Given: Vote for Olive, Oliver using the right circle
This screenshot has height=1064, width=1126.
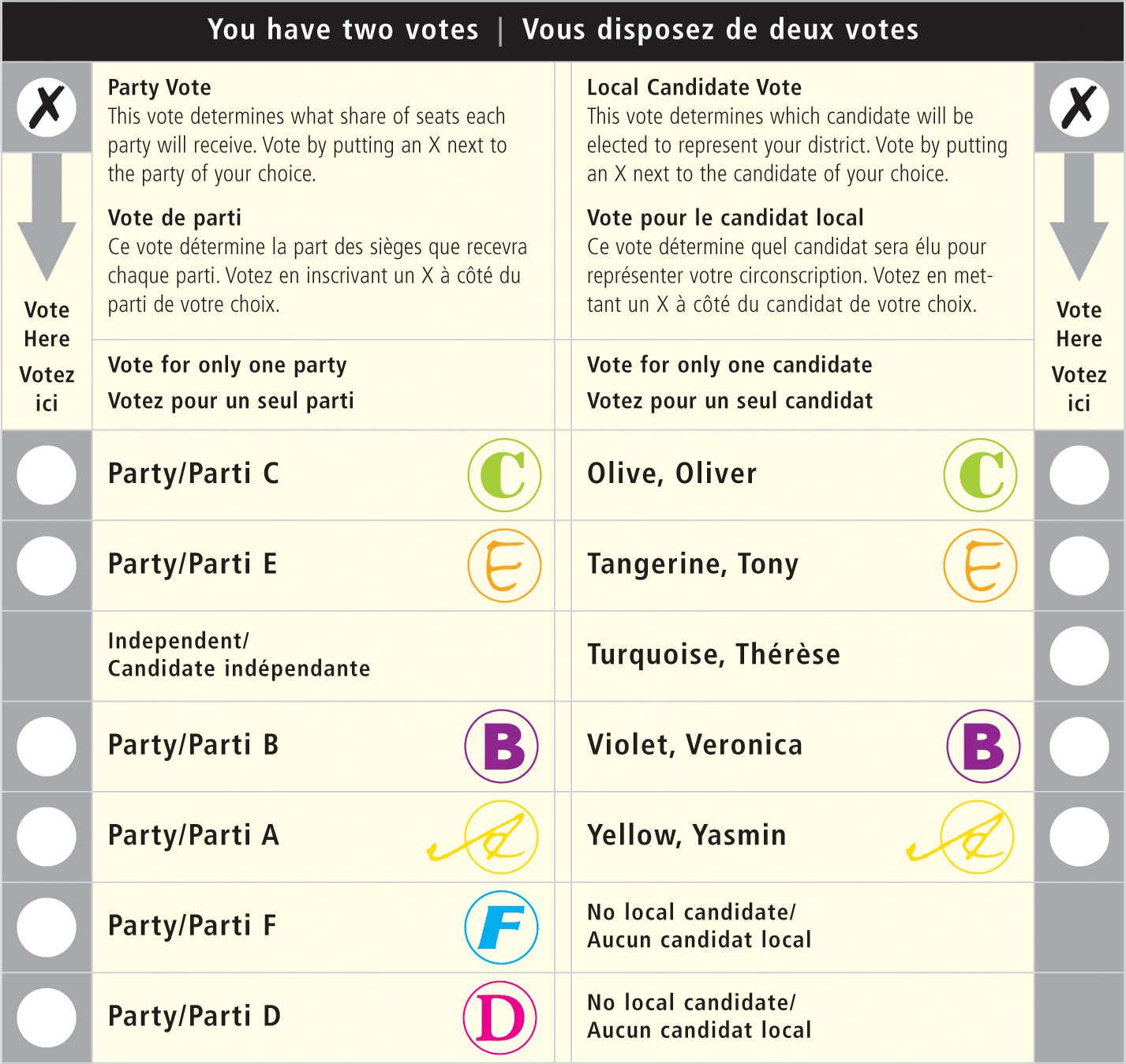Looking at the screenshot, I should pos(1079,475).
